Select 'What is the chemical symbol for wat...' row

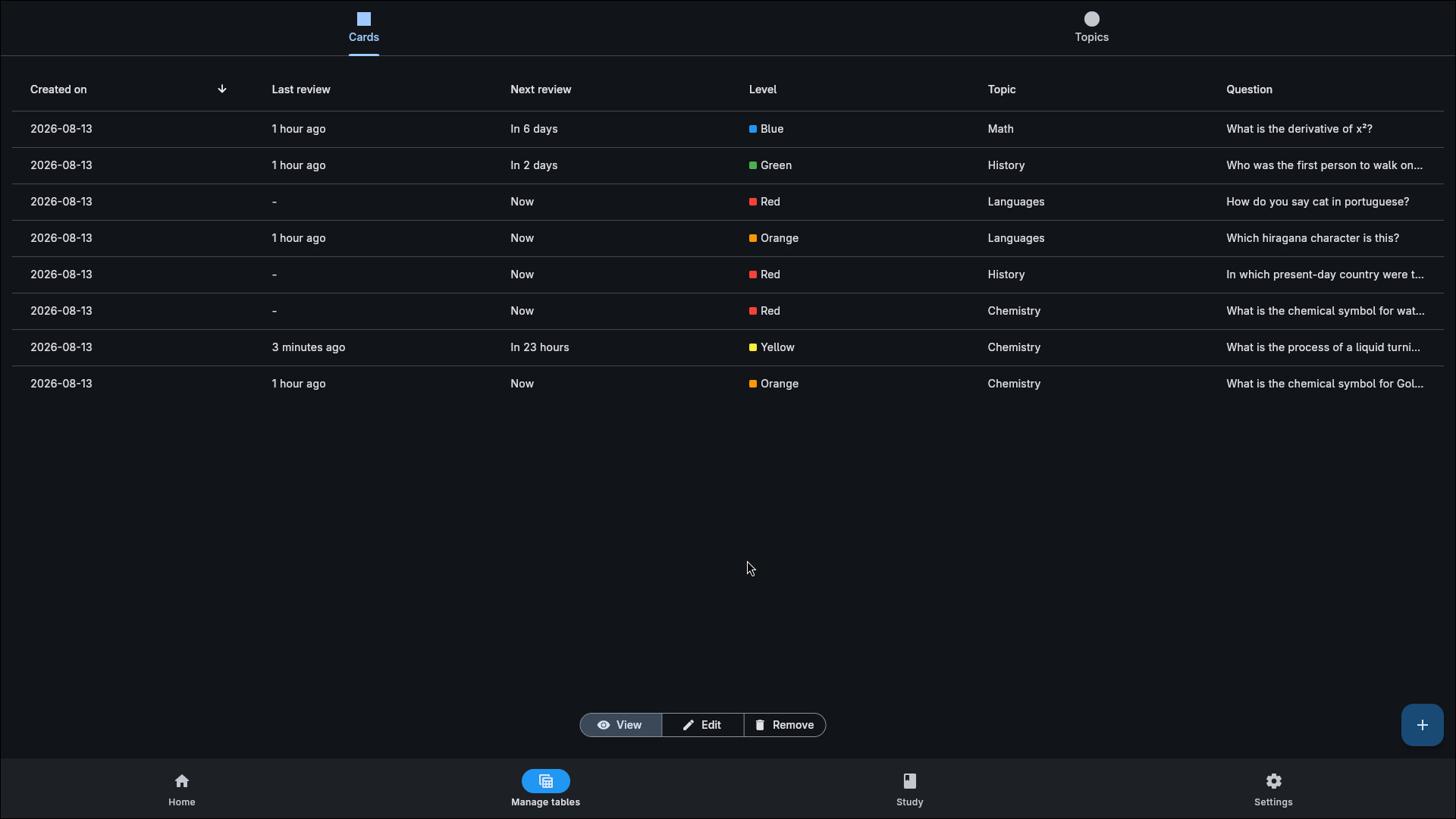point(727,311)
